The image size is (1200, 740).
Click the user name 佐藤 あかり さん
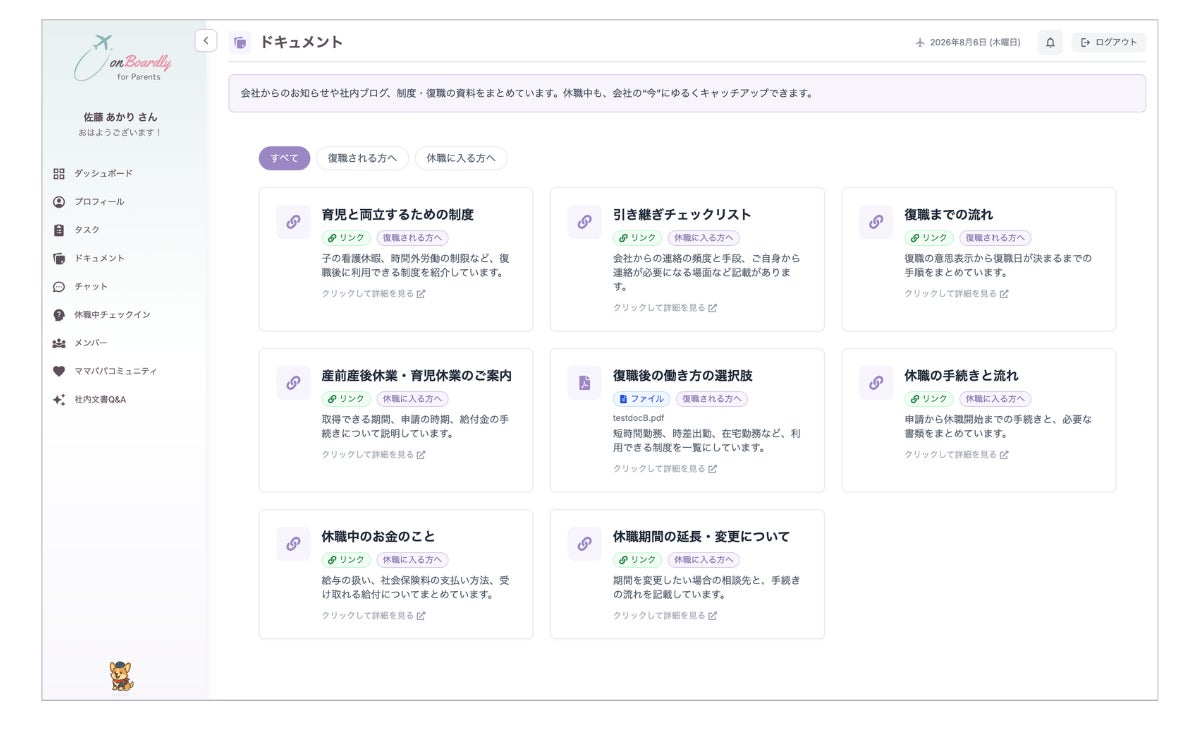[x=120, y=117]
